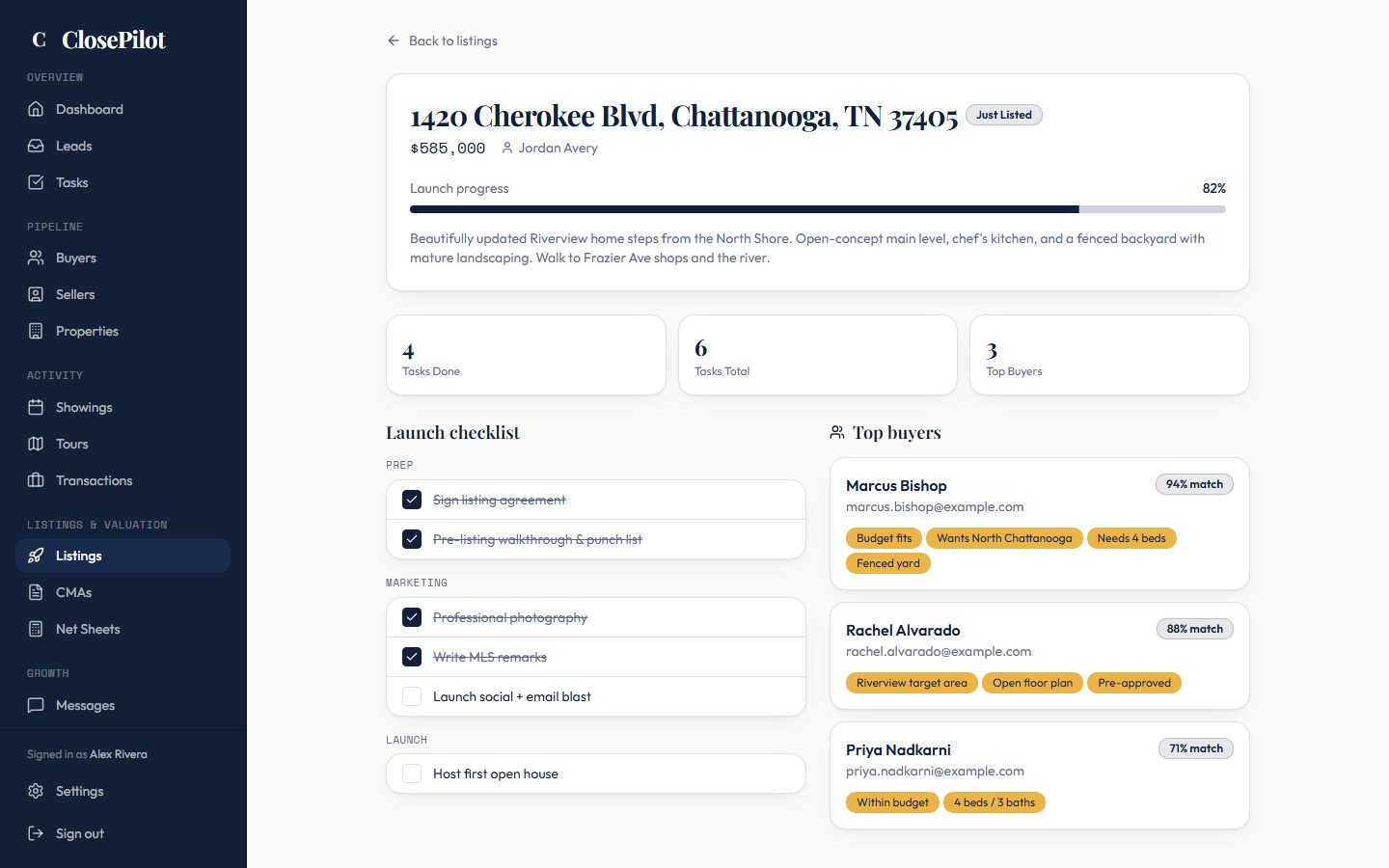This screenshot has height=868, width=1389.
Task: Open Priya Nadkarni buyer name
Action: coord(898,749)
